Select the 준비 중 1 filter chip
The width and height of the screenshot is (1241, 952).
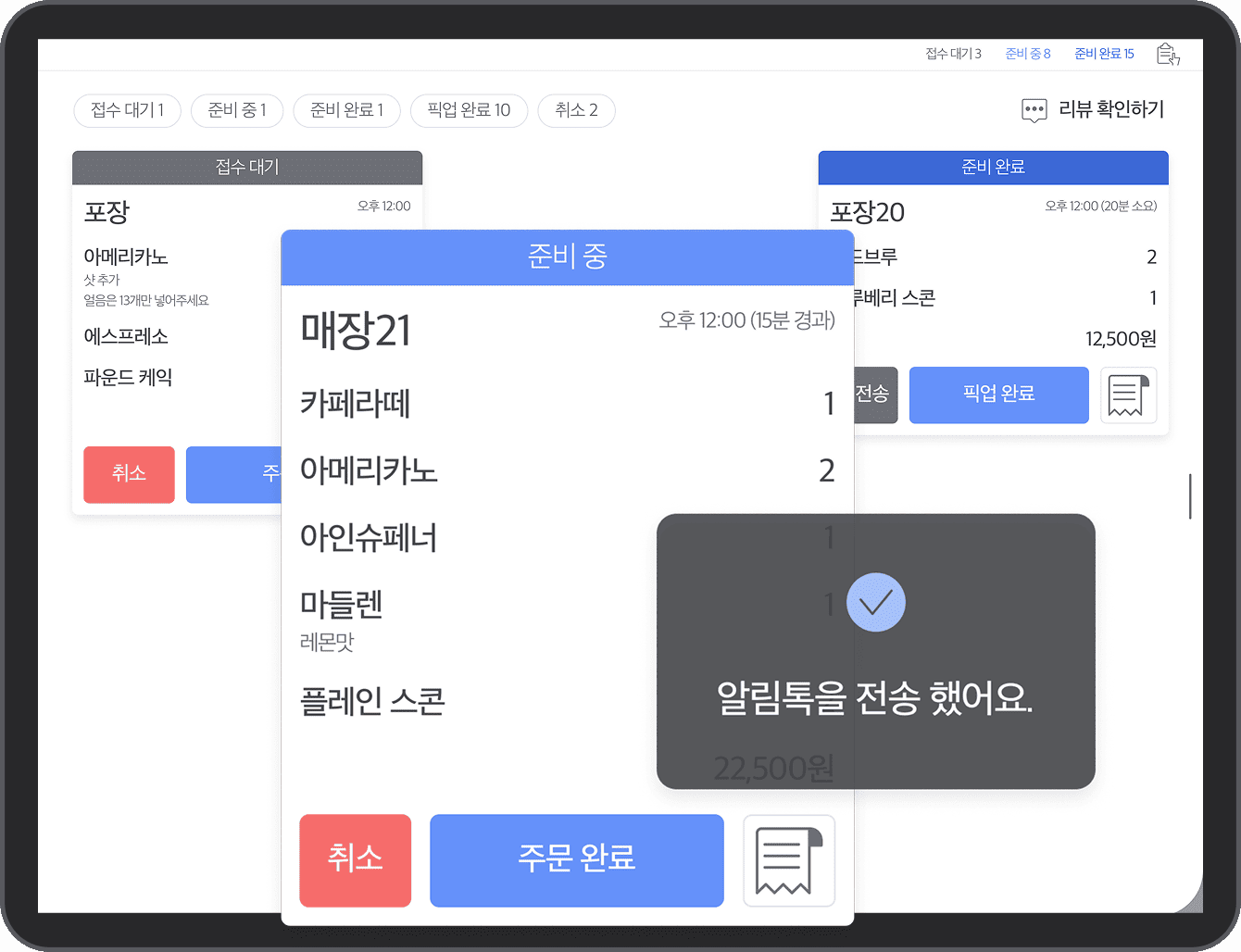[x=236, y=110]
